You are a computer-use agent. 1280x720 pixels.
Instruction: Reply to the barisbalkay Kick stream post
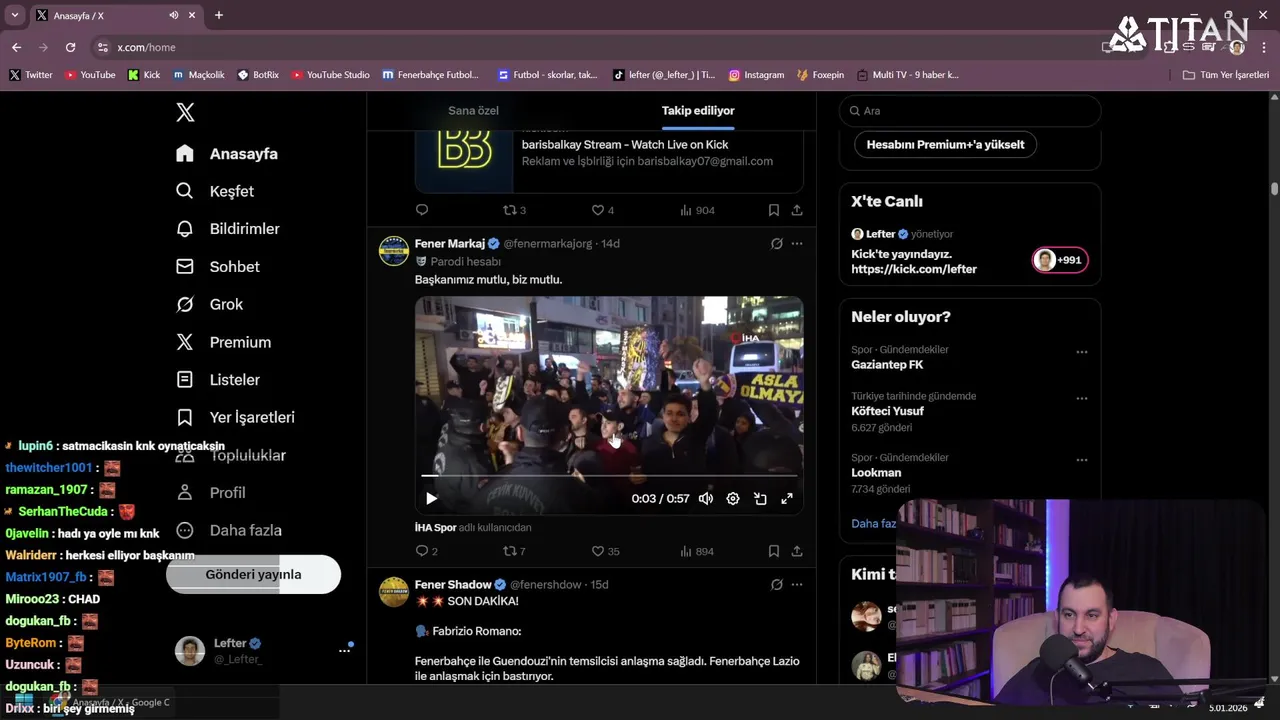tap(422, 210)
